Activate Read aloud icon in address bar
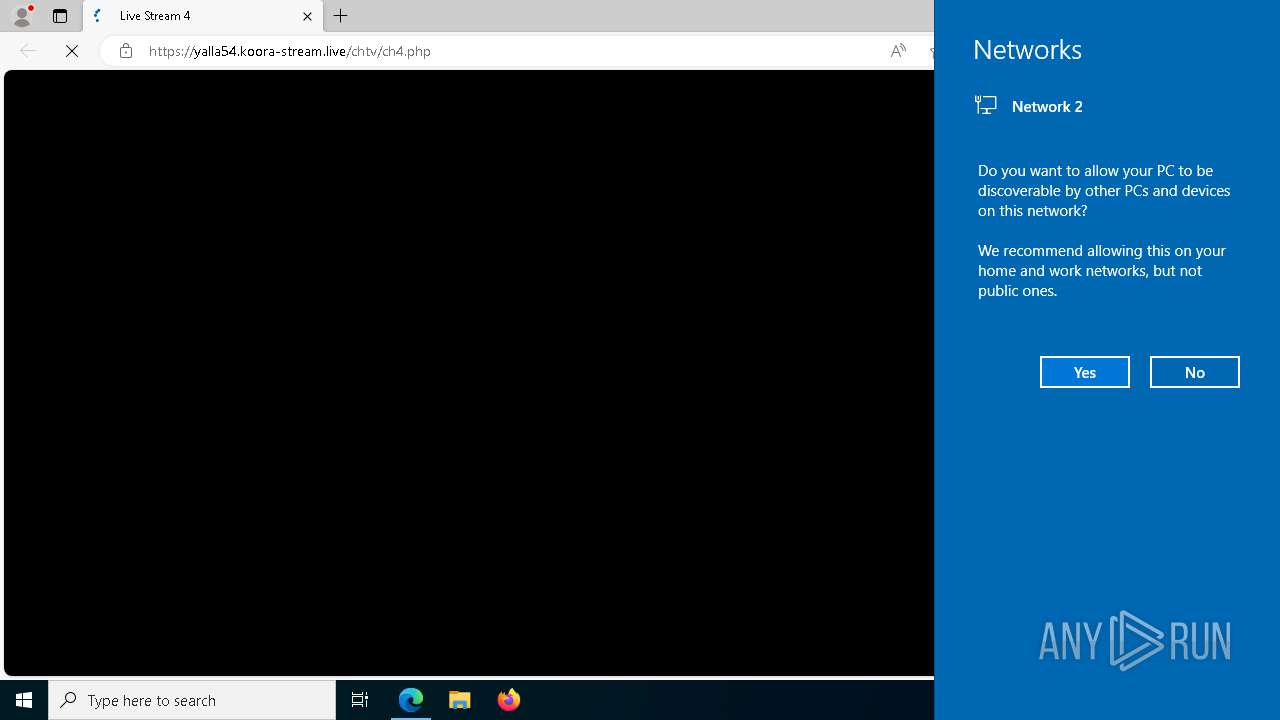The width and height of the screenshot is (1280, 720). pyautogui.click(x=898, y=51)
